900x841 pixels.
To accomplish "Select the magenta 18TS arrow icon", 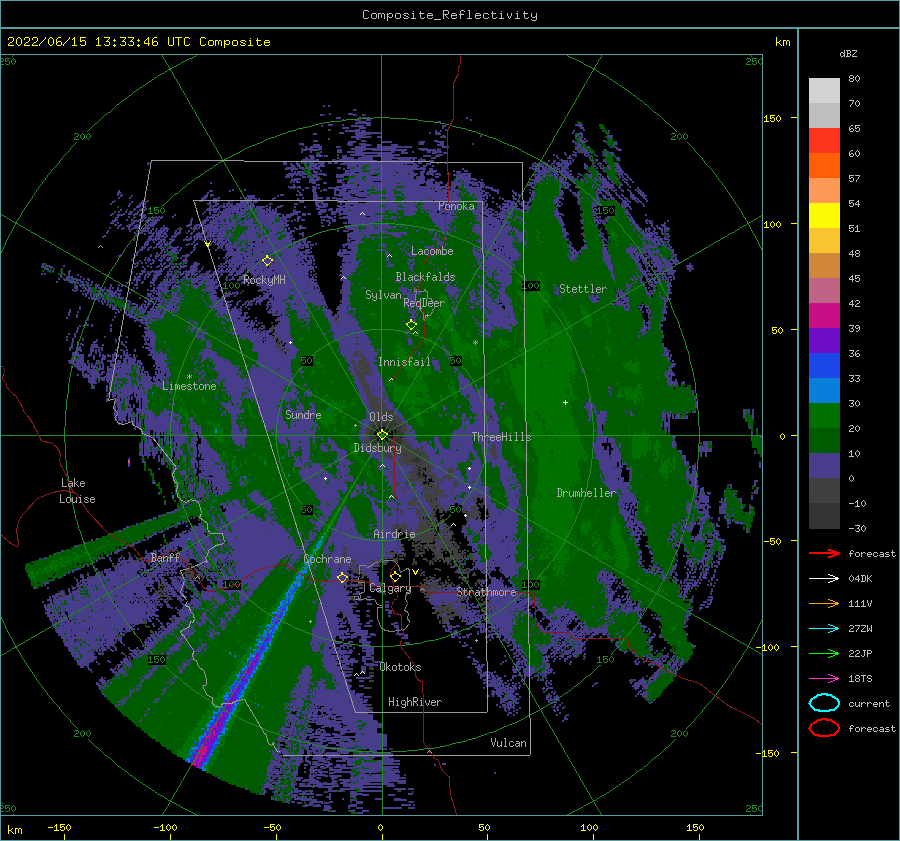I will tap(824, 678).
